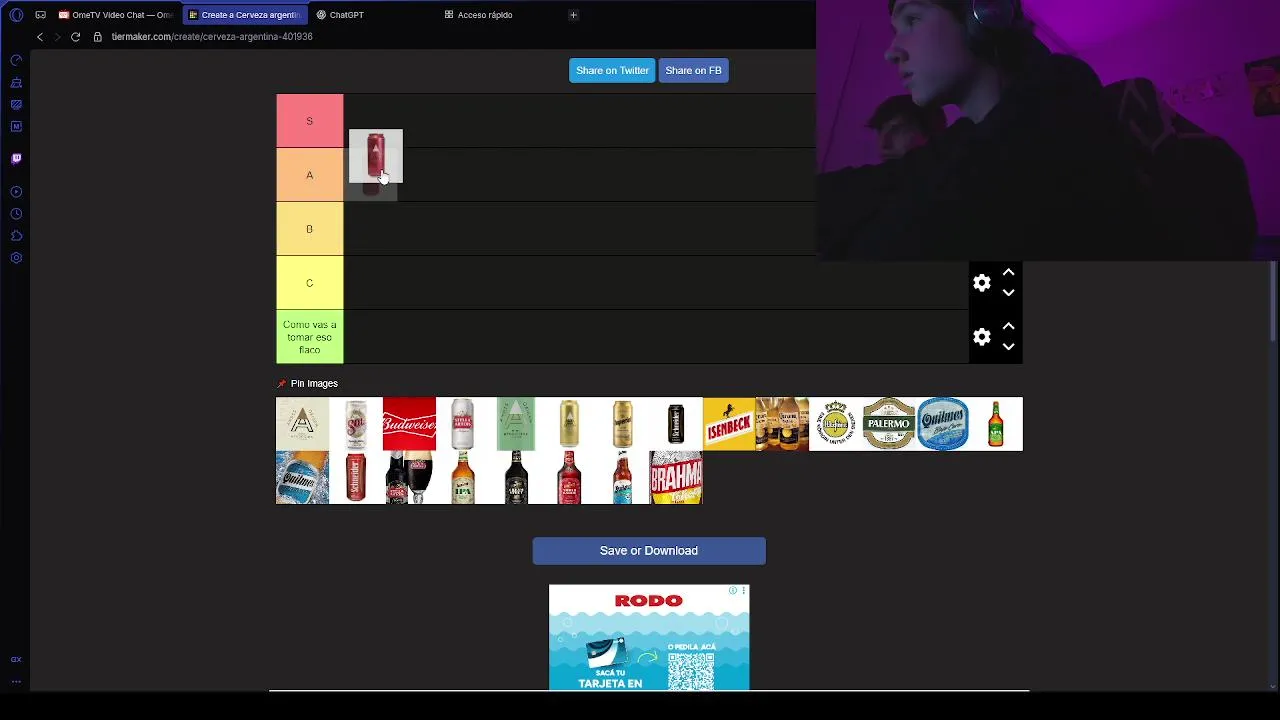Move 'Como vas a tomar eso flaco' row up

pyautogui.click(x=1008, y=326)
